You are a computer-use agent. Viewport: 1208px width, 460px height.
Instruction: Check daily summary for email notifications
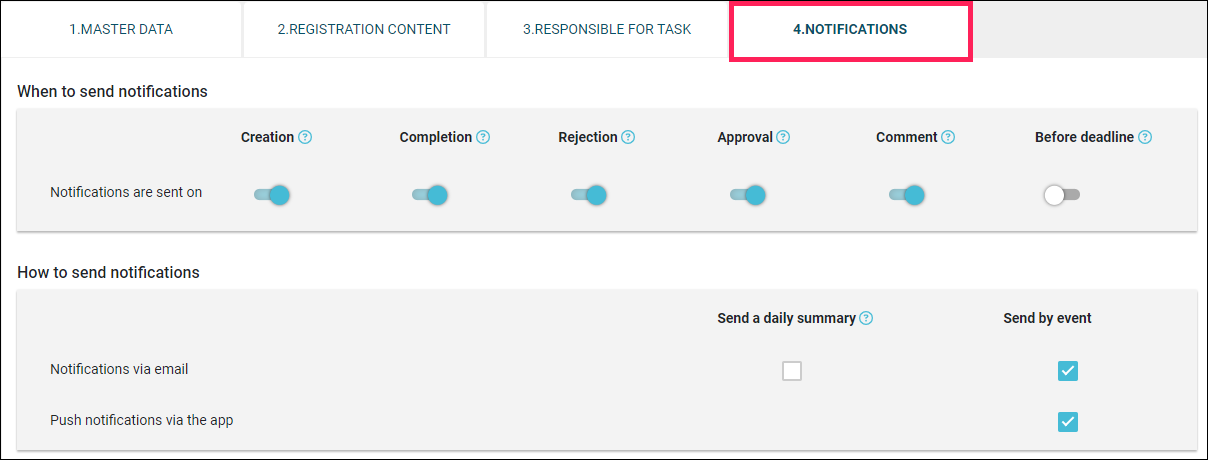pos(792,371)
